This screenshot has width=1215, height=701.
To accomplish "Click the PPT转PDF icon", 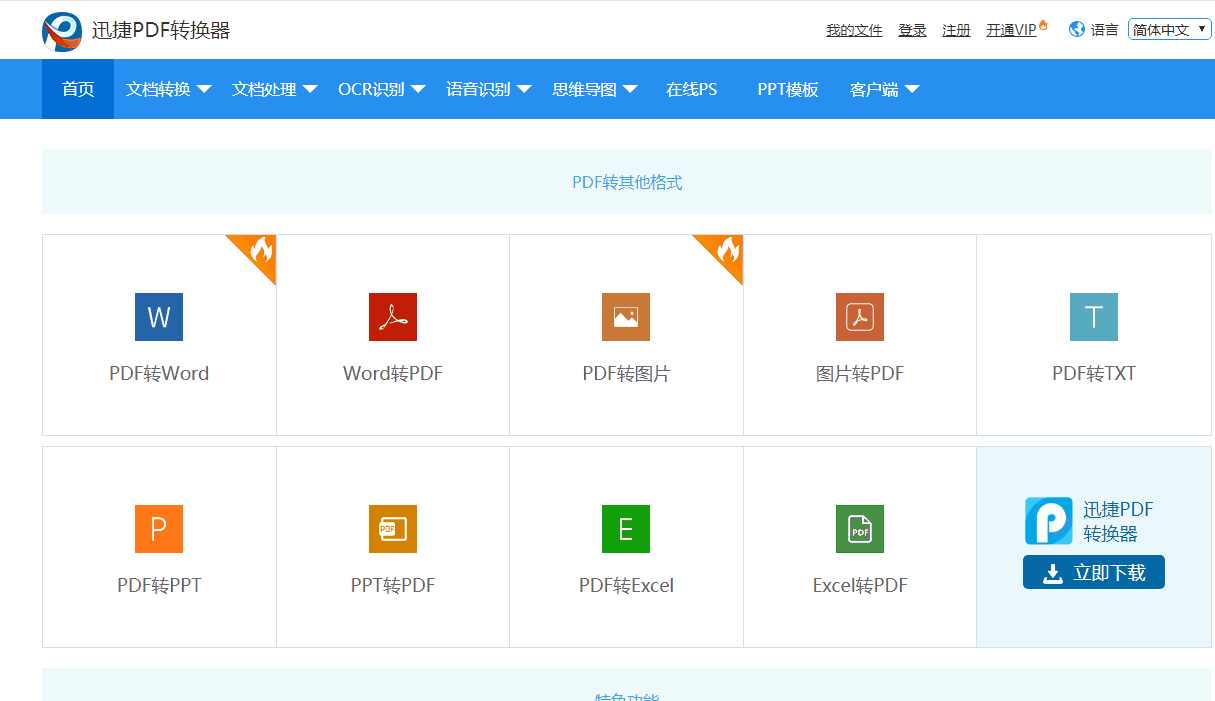I will (x=393, y=529).
